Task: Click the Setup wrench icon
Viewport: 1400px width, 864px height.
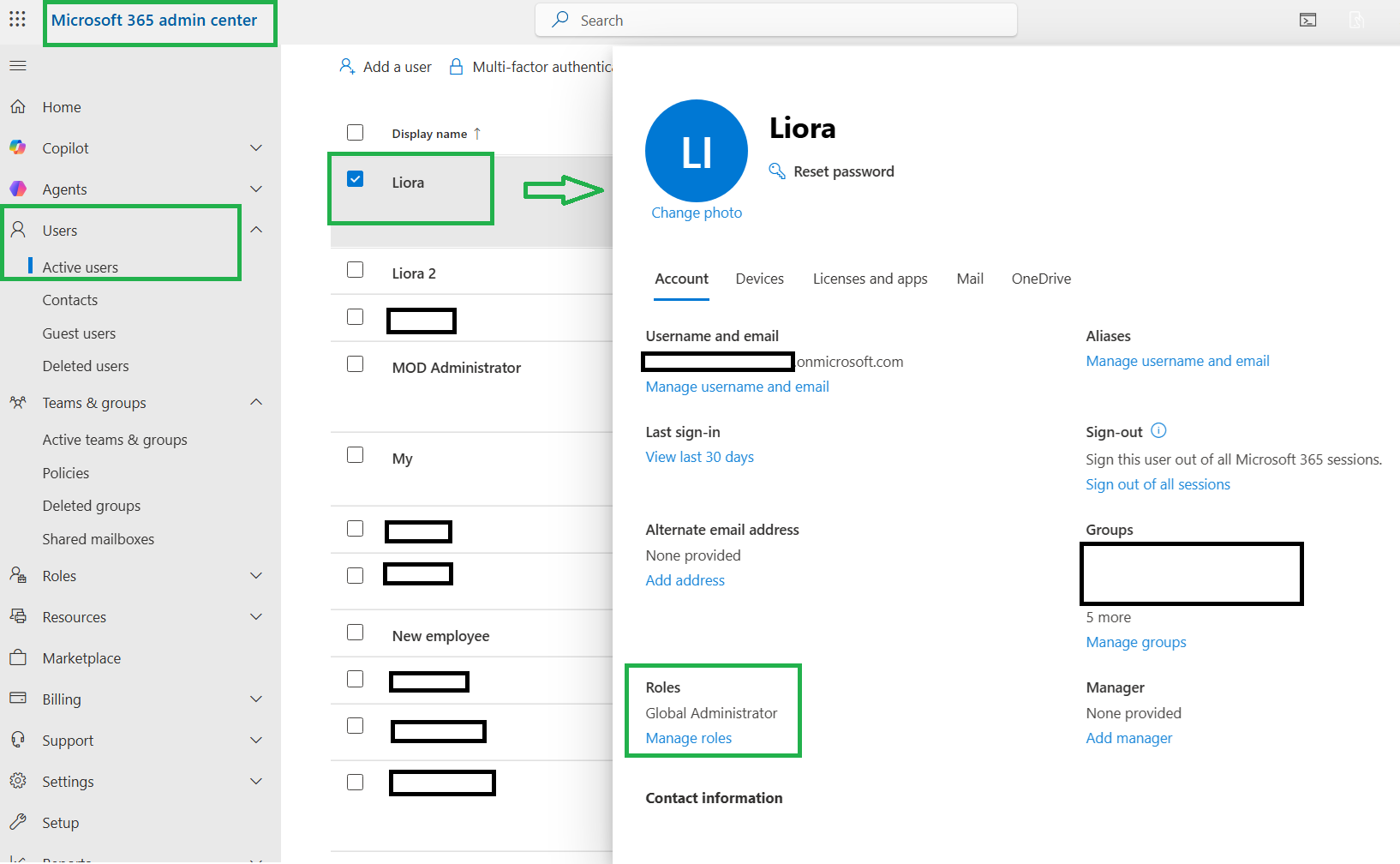Action: [18, 822]
